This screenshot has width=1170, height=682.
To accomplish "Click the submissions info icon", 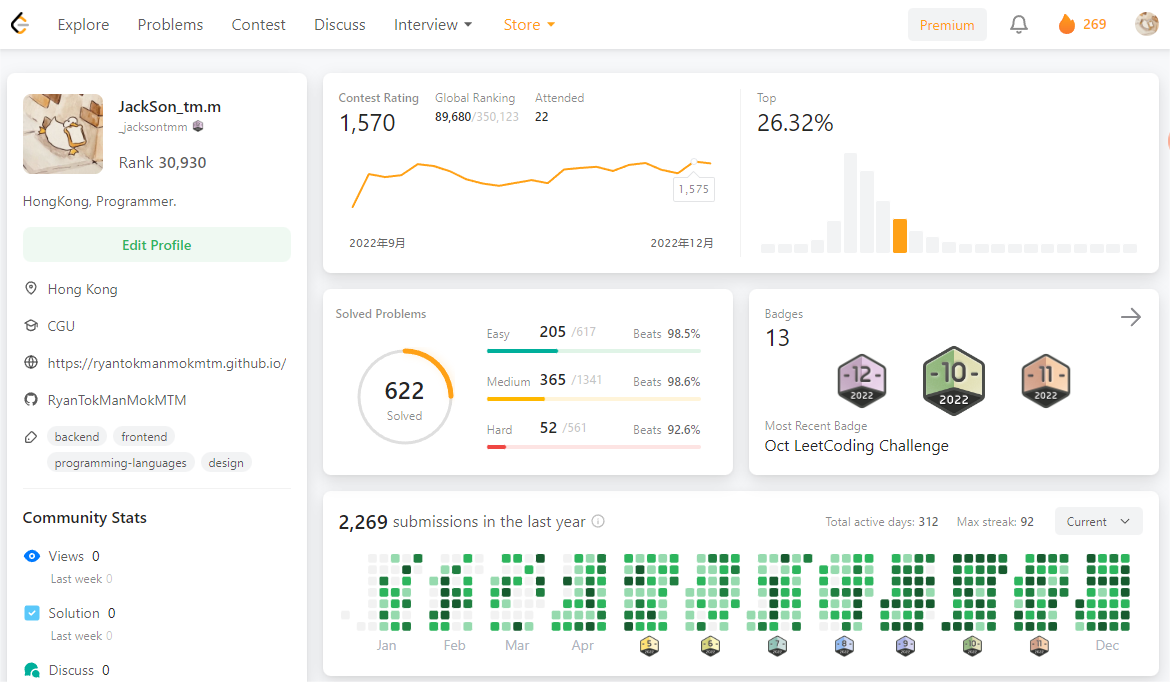I will click(598, 521).
